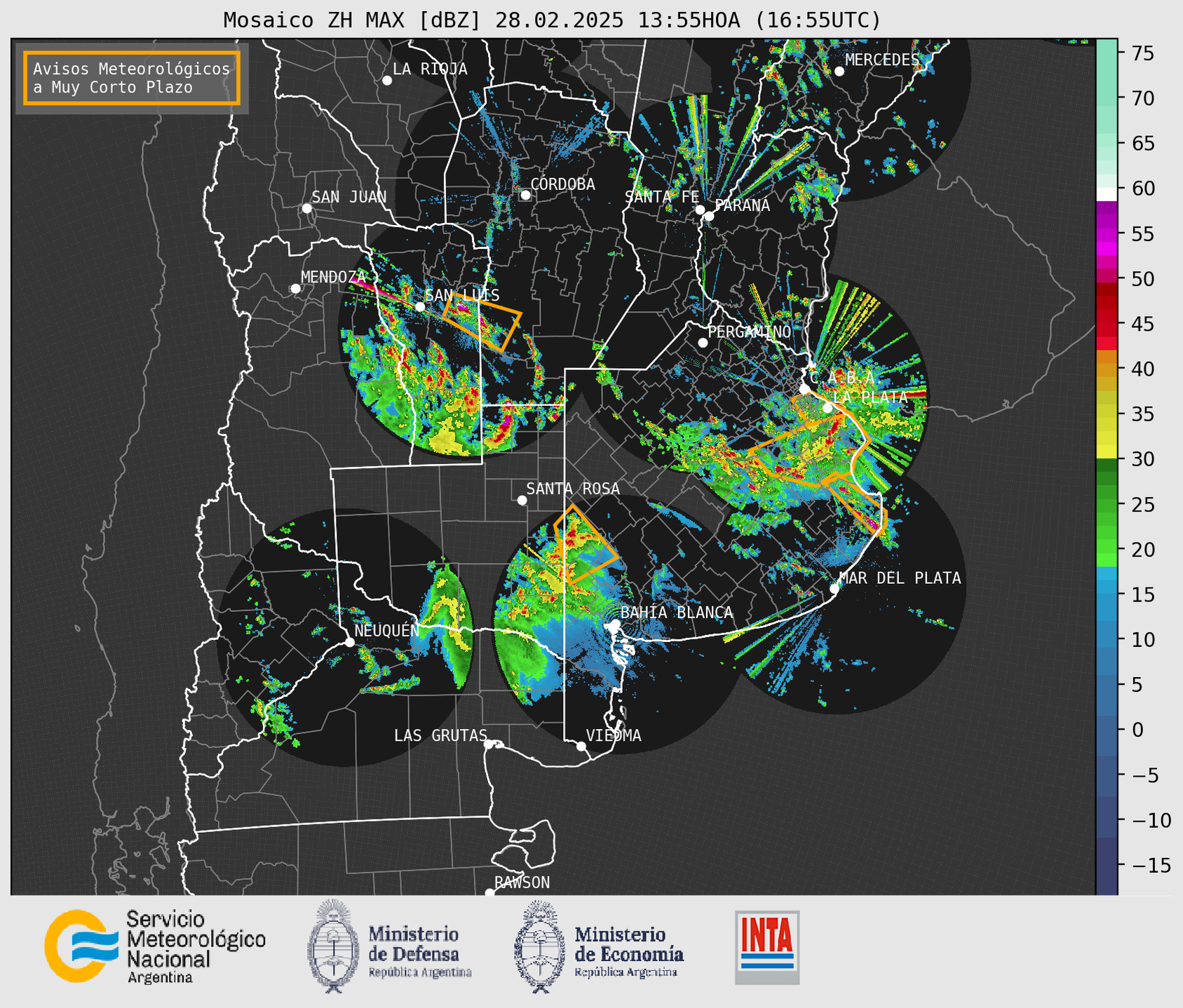Click the 30 dBZ scale label

[1143, 459]
